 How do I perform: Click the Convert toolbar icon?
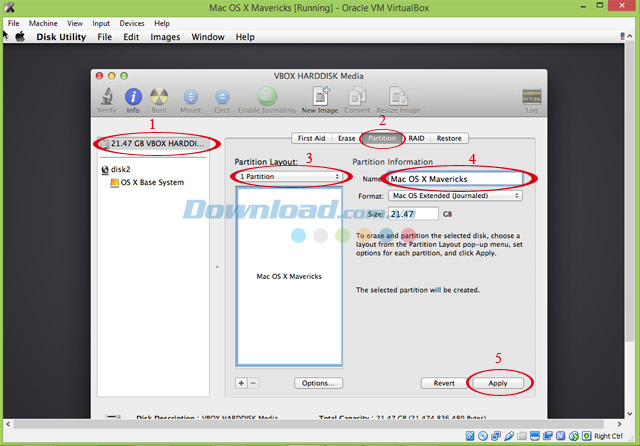point(357,96)
